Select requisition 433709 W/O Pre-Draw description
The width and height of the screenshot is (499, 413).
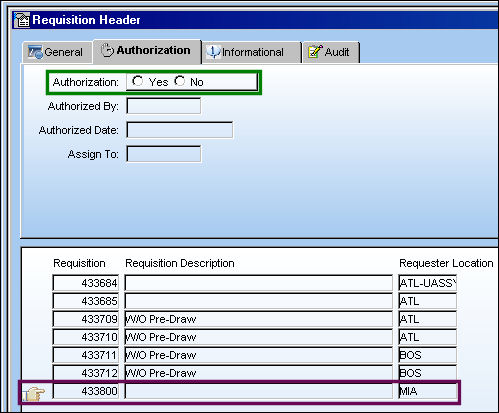coord(259,319)
